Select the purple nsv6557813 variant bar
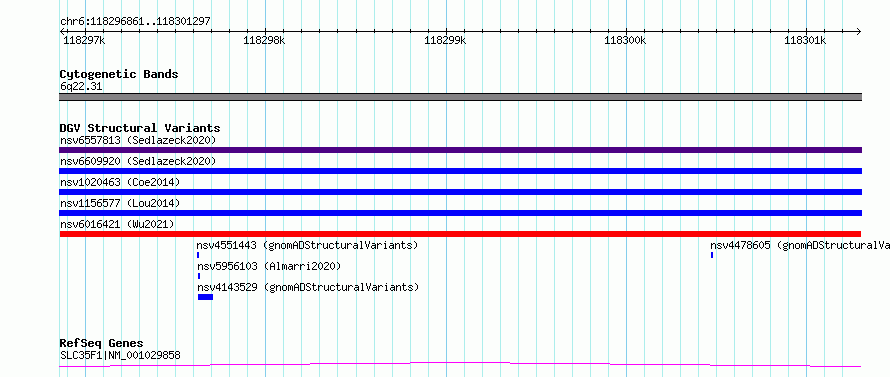 coord(460,150)
